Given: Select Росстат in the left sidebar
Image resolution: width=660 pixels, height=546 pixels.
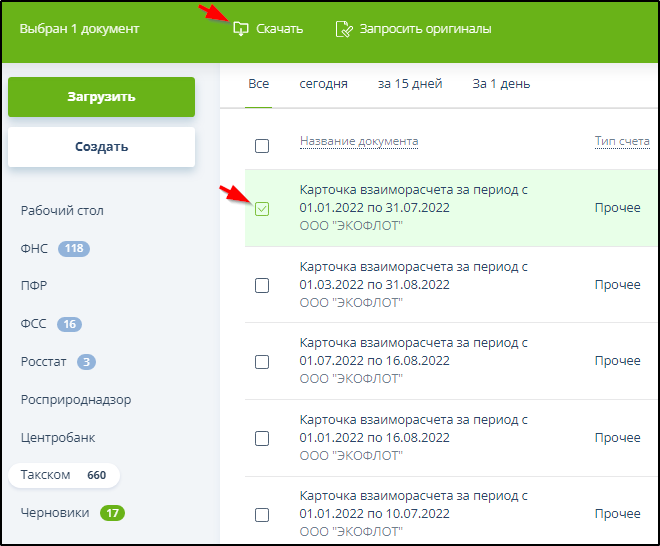Looking at the screenshot, I should click(x=43, y=362).
